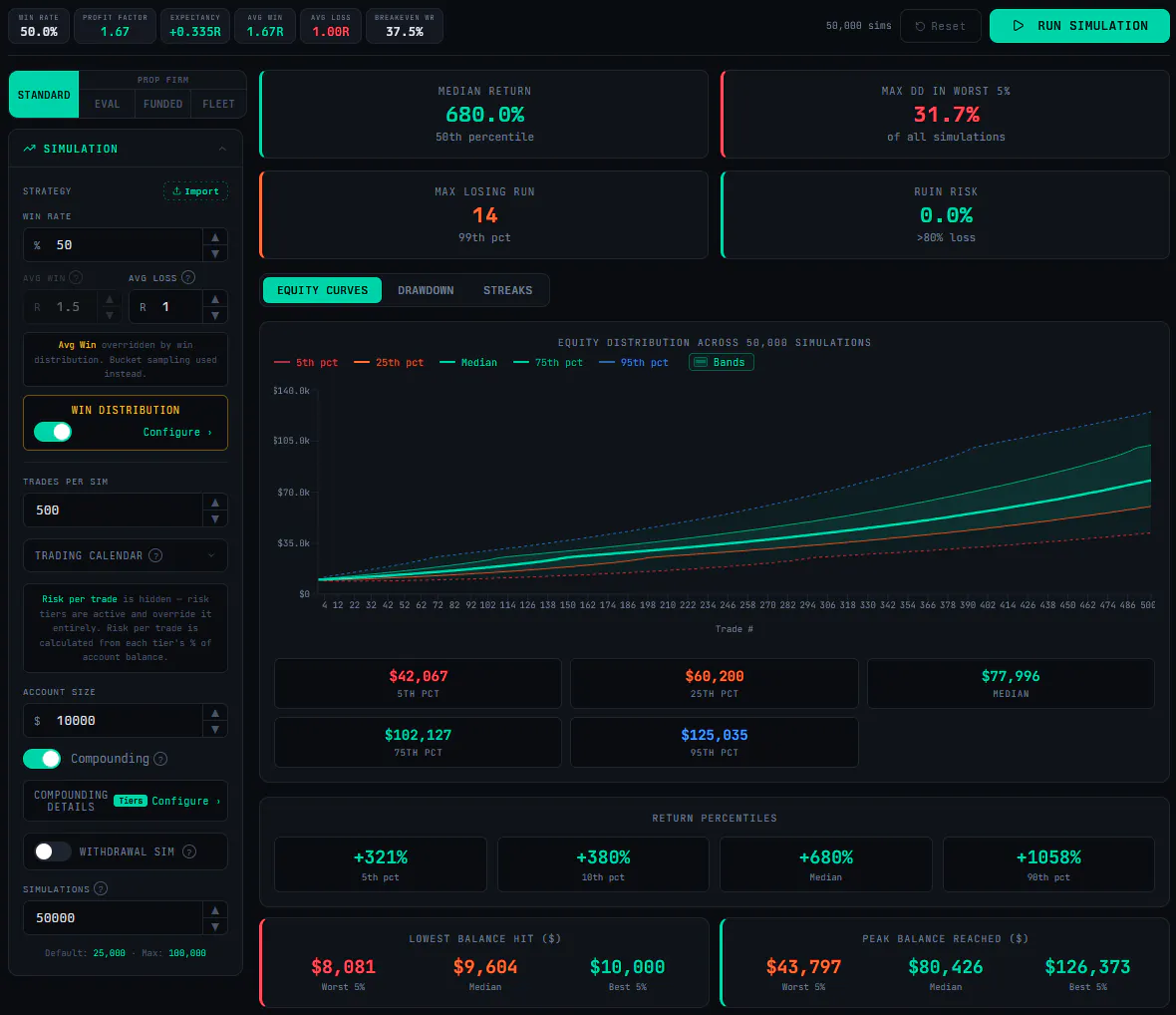
Task: Open Win Distribution Configure link
Action: tap(177, 432)
